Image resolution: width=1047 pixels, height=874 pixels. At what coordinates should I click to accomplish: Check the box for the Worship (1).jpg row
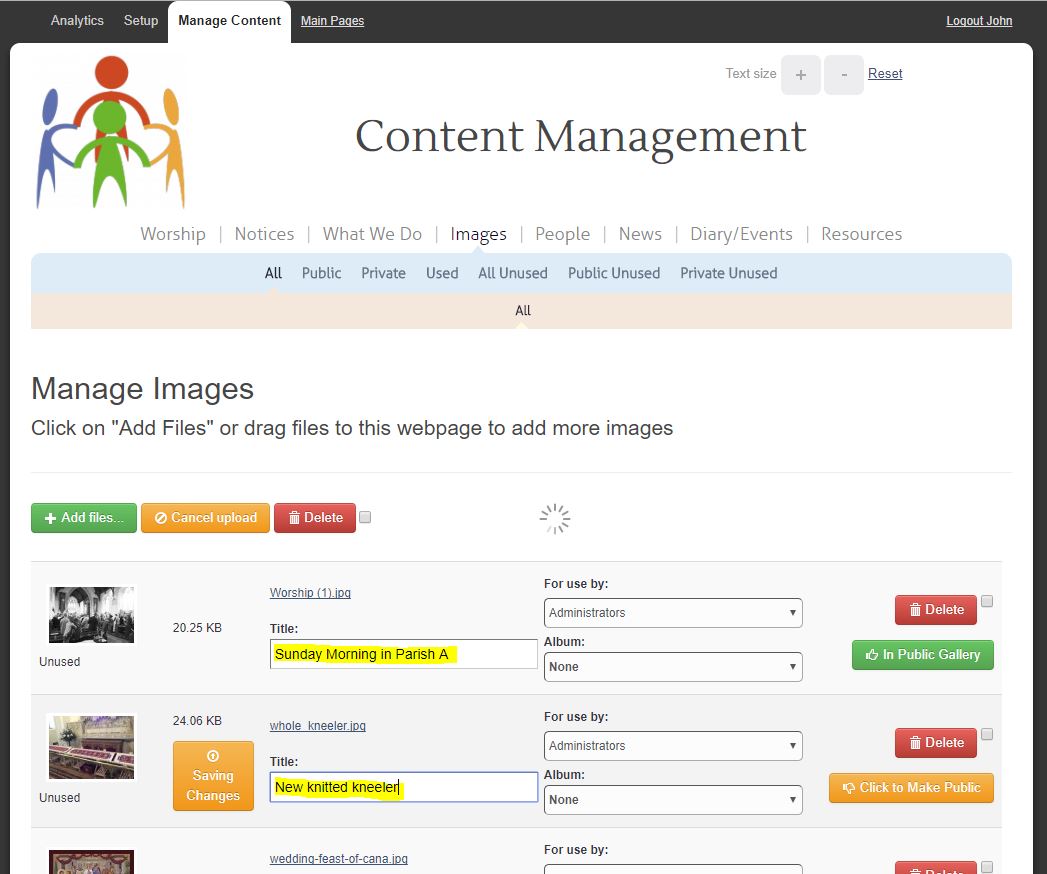point(987,601)
